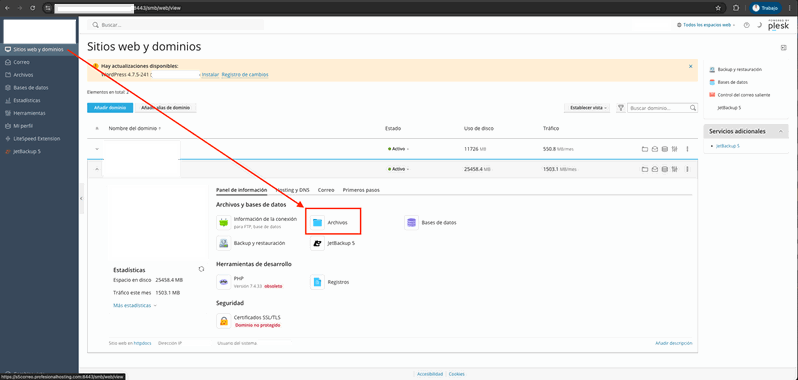Open the folder icon on the 11726 MB row
Viewport: 798px width, 380px height.
644,149
